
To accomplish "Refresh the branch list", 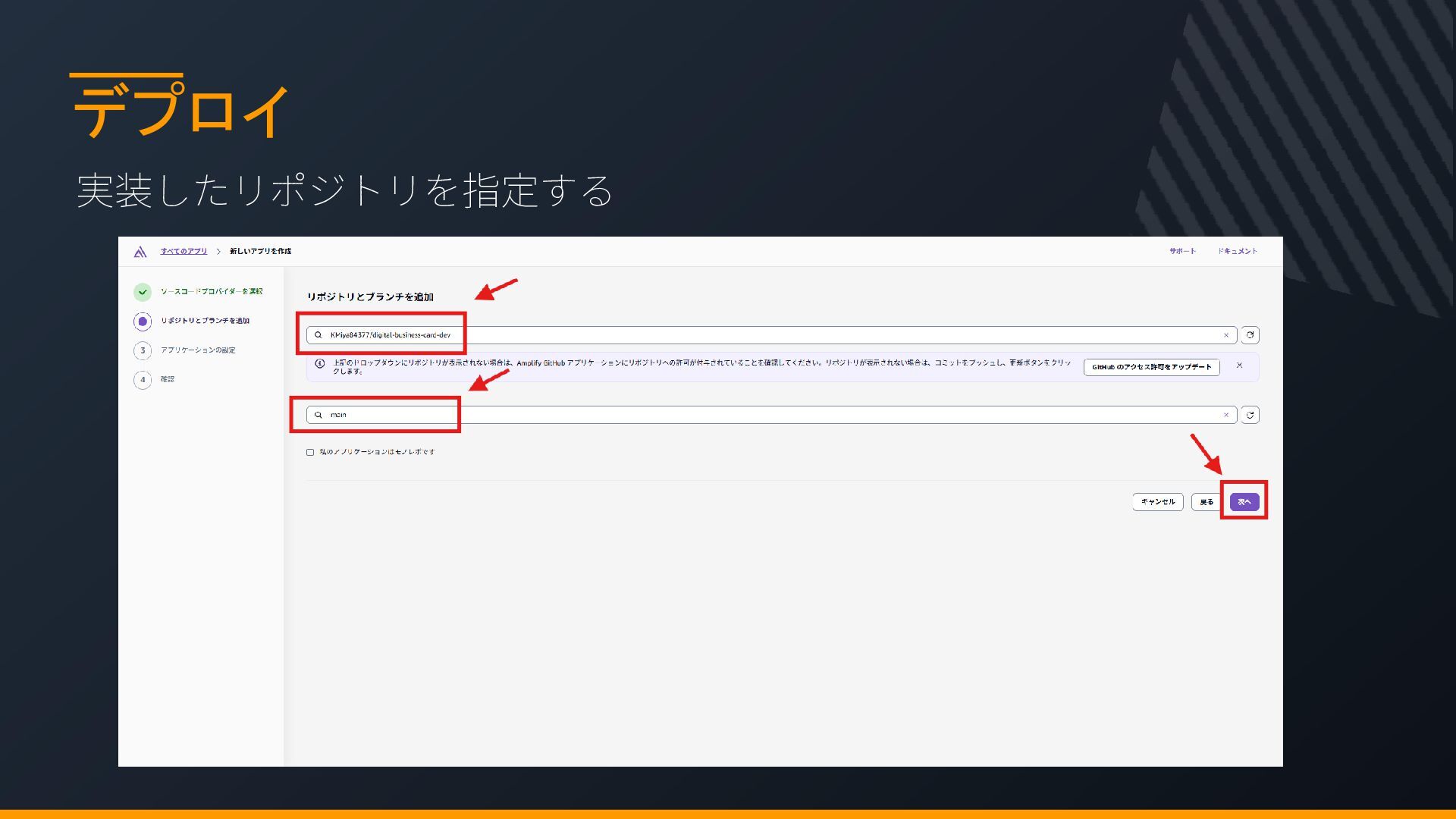I will [1250, 415].
